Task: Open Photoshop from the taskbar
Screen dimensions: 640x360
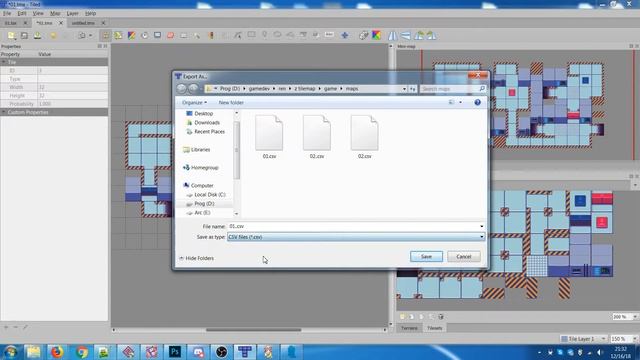Action: click(x=175, y=352)
